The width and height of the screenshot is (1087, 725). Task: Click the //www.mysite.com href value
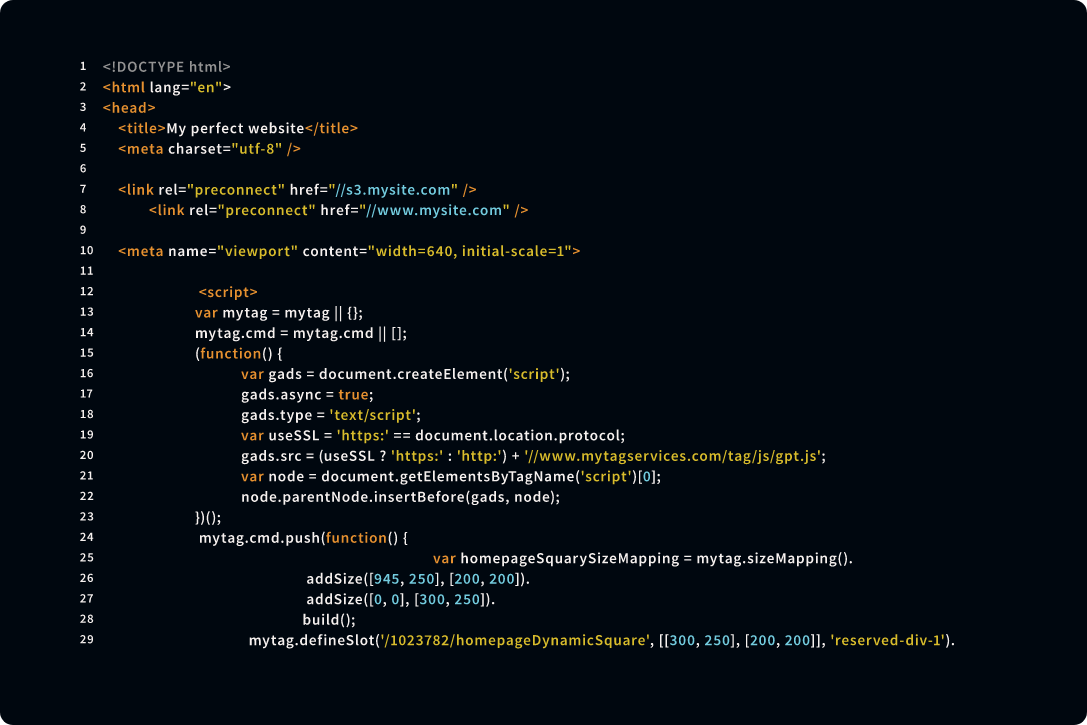pos(434,210)
